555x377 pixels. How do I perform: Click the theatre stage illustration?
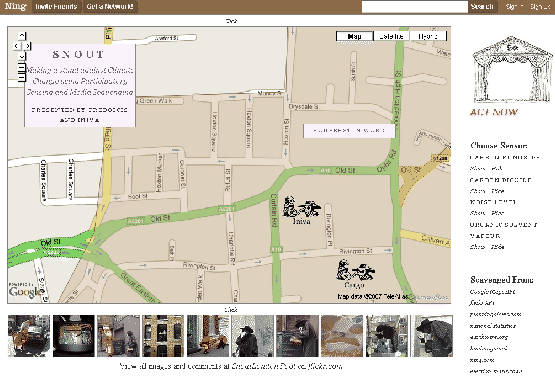click(x=512, y=69)
